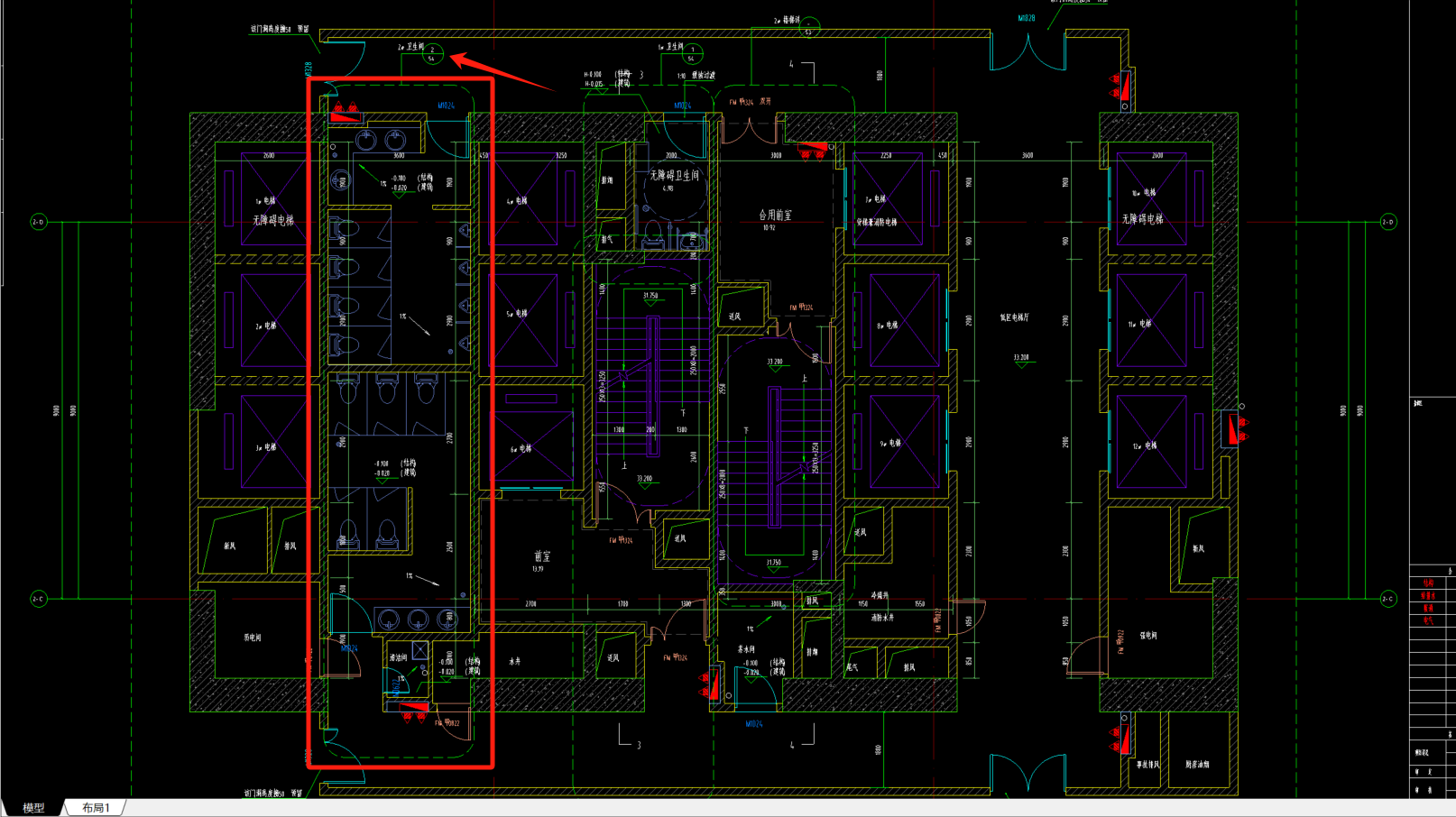
Task: Select the M1328 door tag
Action: pos(309,69)
